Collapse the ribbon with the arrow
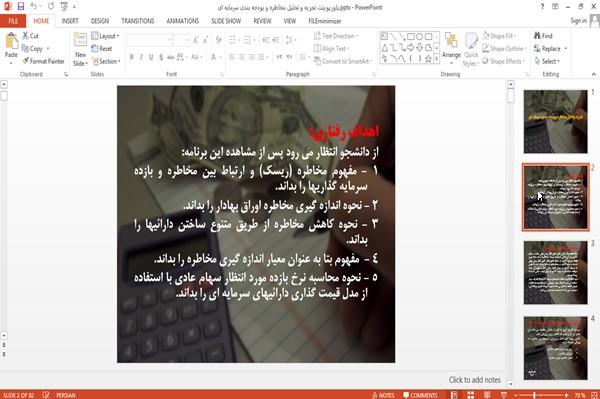This screenshot has height=399, width=600. click(x=593, y=74)
